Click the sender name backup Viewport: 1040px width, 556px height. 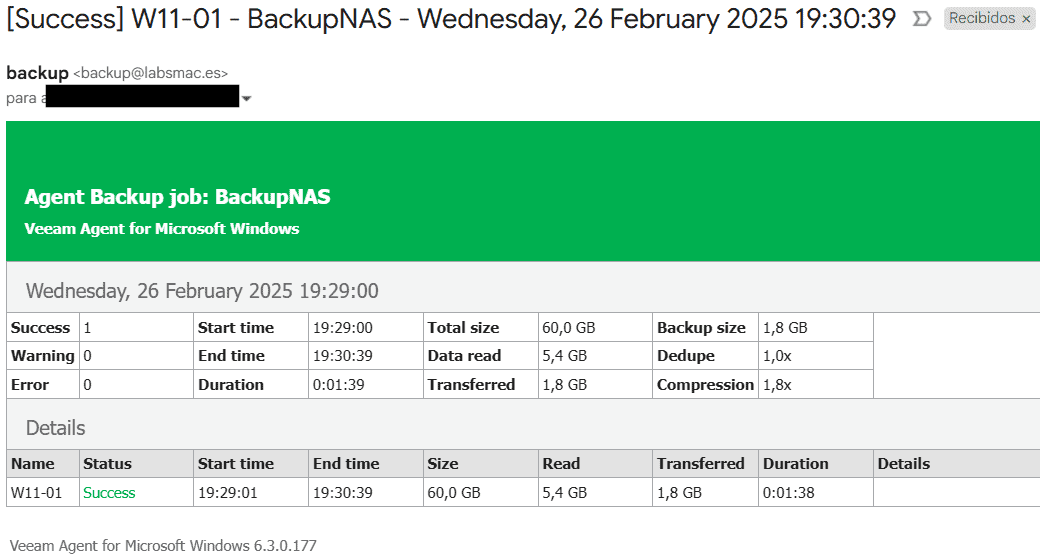37,73
